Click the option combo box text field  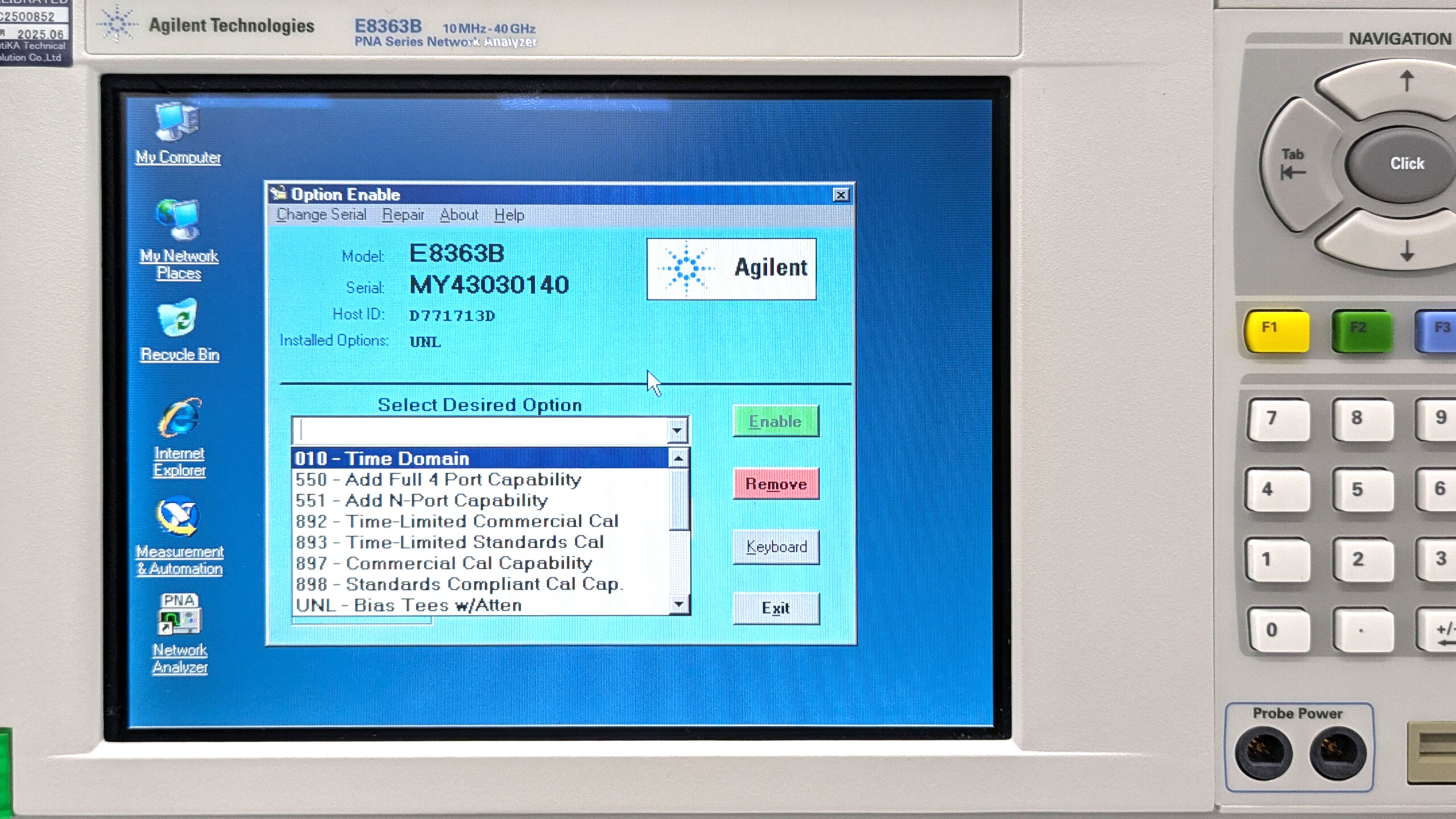[481, 431]
